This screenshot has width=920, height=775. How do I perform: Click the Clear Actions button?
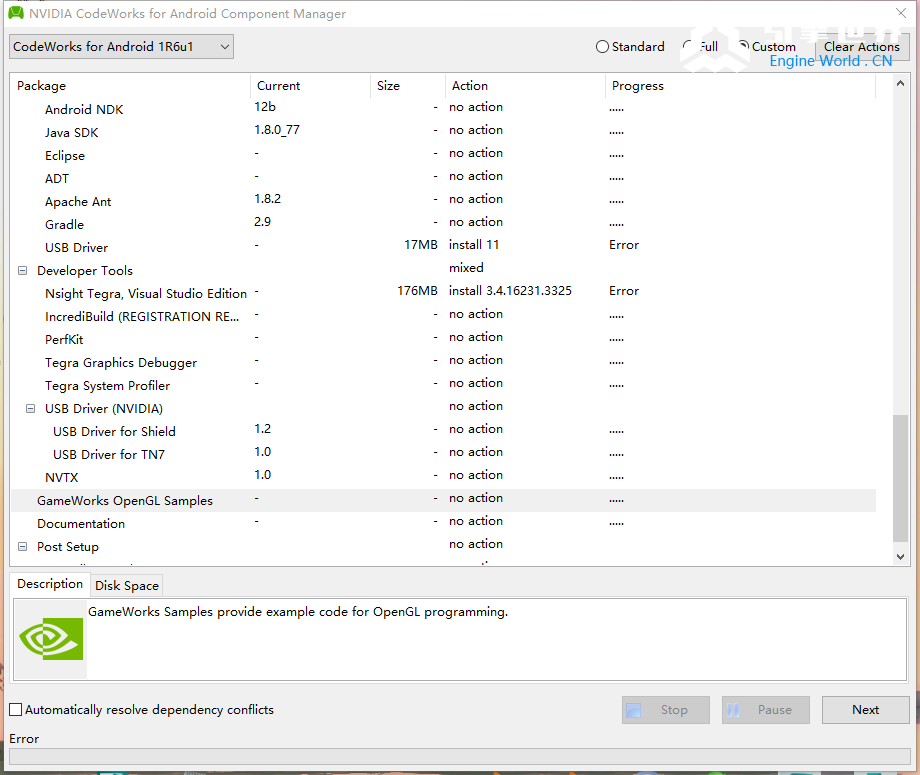(x=861, y=46)
